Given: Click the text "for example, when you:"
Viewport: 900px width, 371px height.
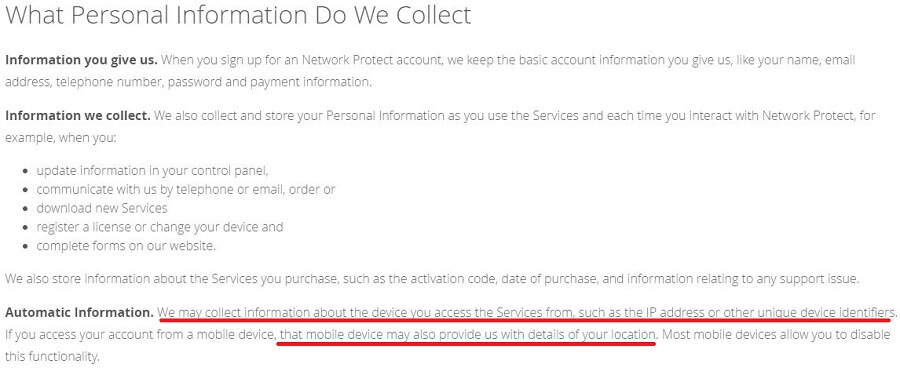Looking at the screenshot, I should pyautogui.click(x=60, y=138).
